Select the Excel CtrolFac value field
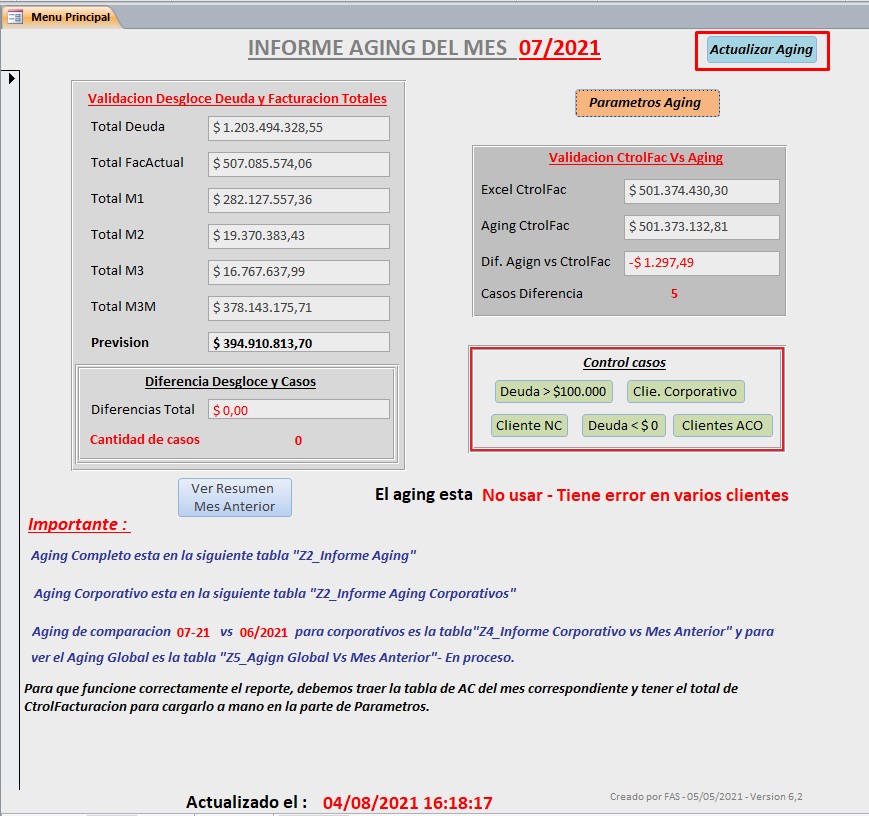 coord(700,191)
